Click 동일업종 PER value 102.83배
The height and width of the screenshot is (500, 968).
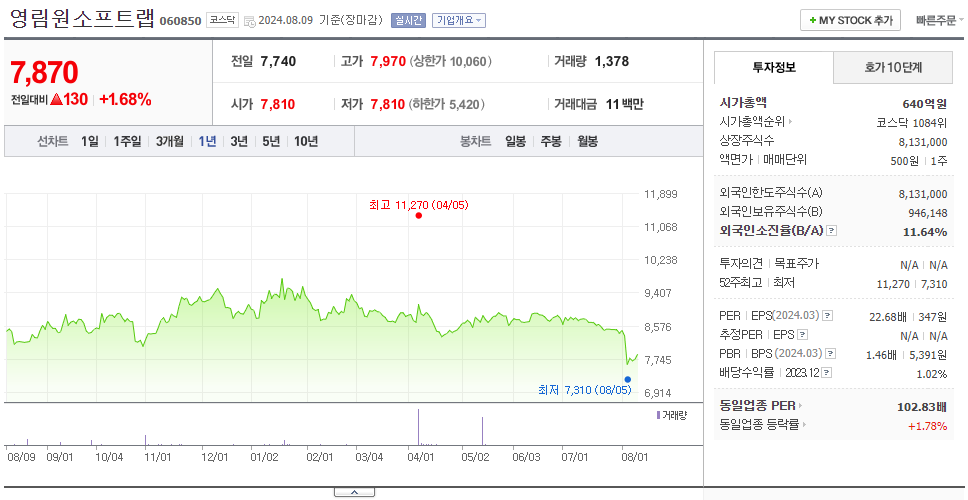[922, 407]
